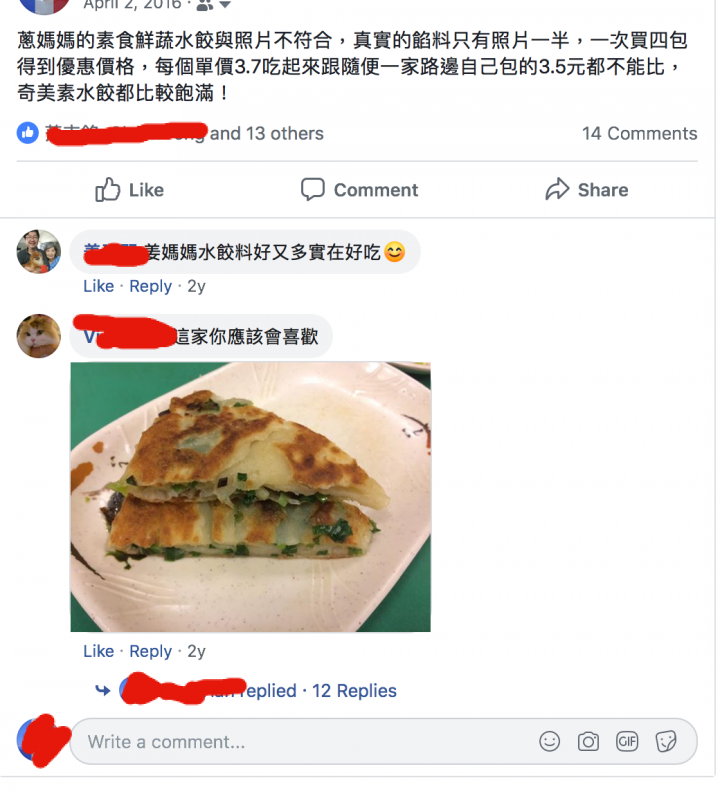Viewport: 720px width, 798px height.
Task: Click the Like thumbs-up icon under post
Action: 107,190
